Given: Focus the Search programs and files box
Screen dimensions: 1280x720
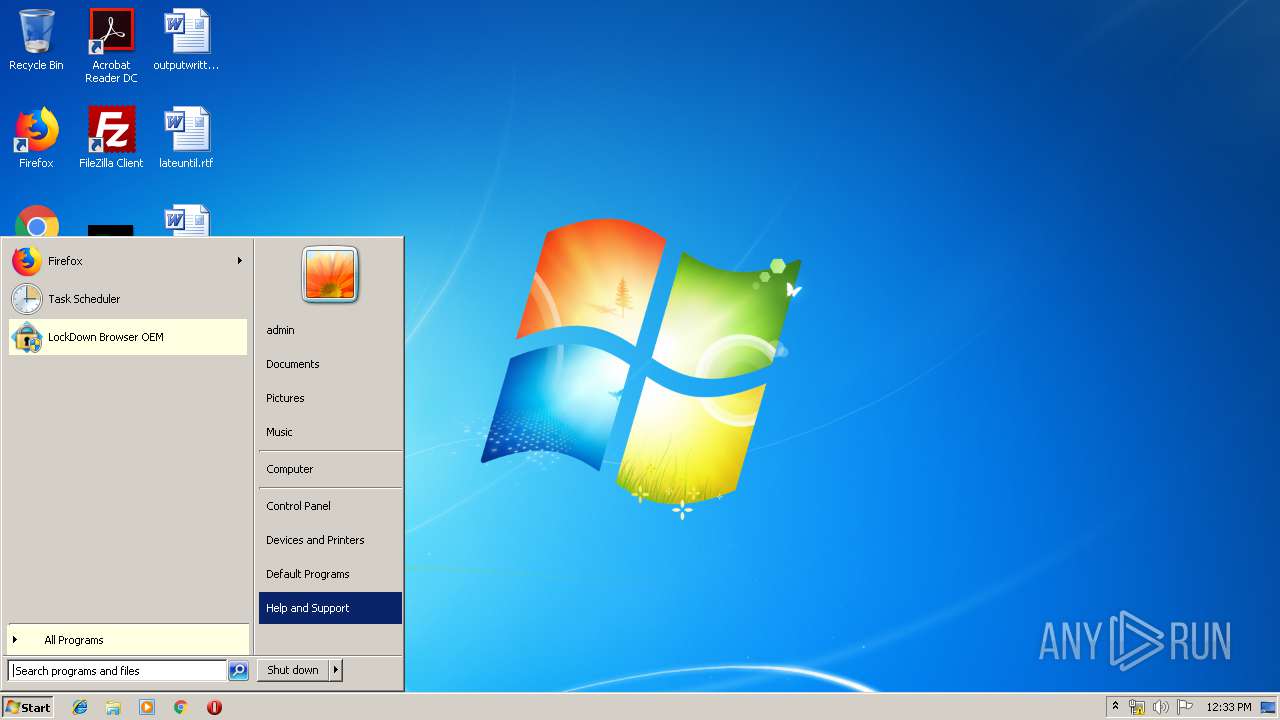Looking at the screenshot, I should pyautogui.click(x=117, y=671).
